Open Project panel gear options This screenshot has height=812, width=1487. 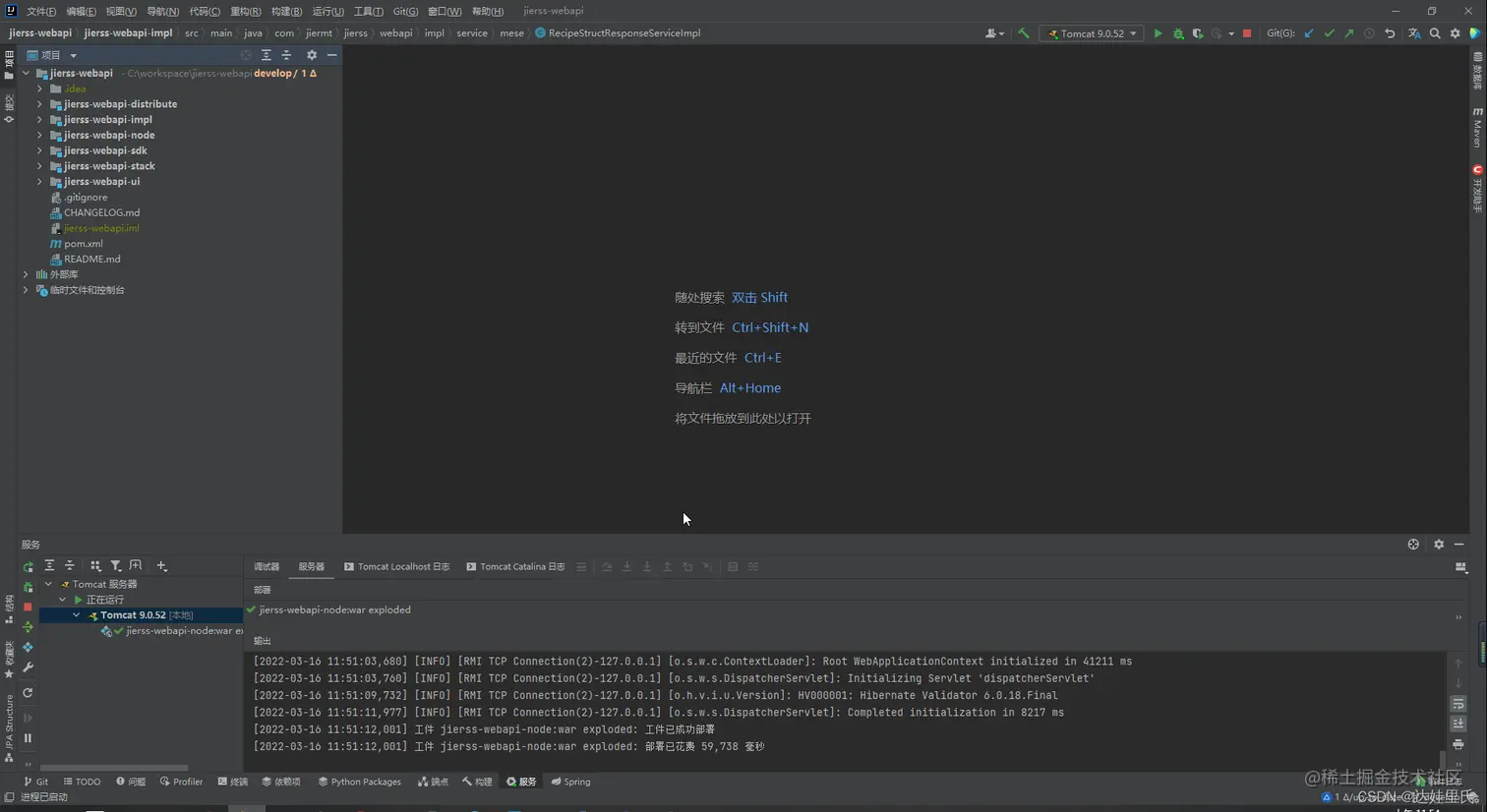click(x=312, y=55)
